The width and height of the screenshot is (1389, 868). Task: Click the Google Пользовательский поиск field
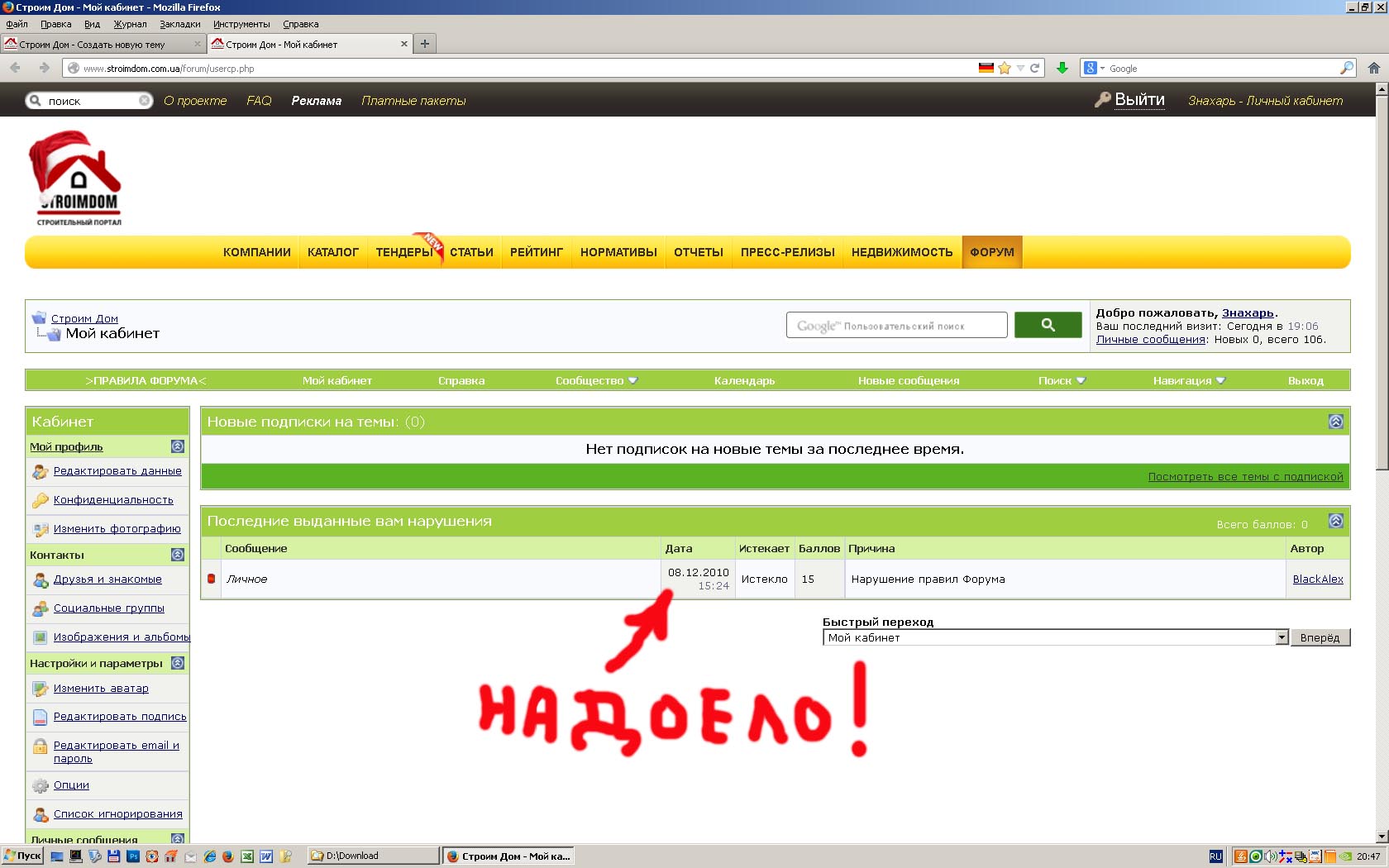896,325
